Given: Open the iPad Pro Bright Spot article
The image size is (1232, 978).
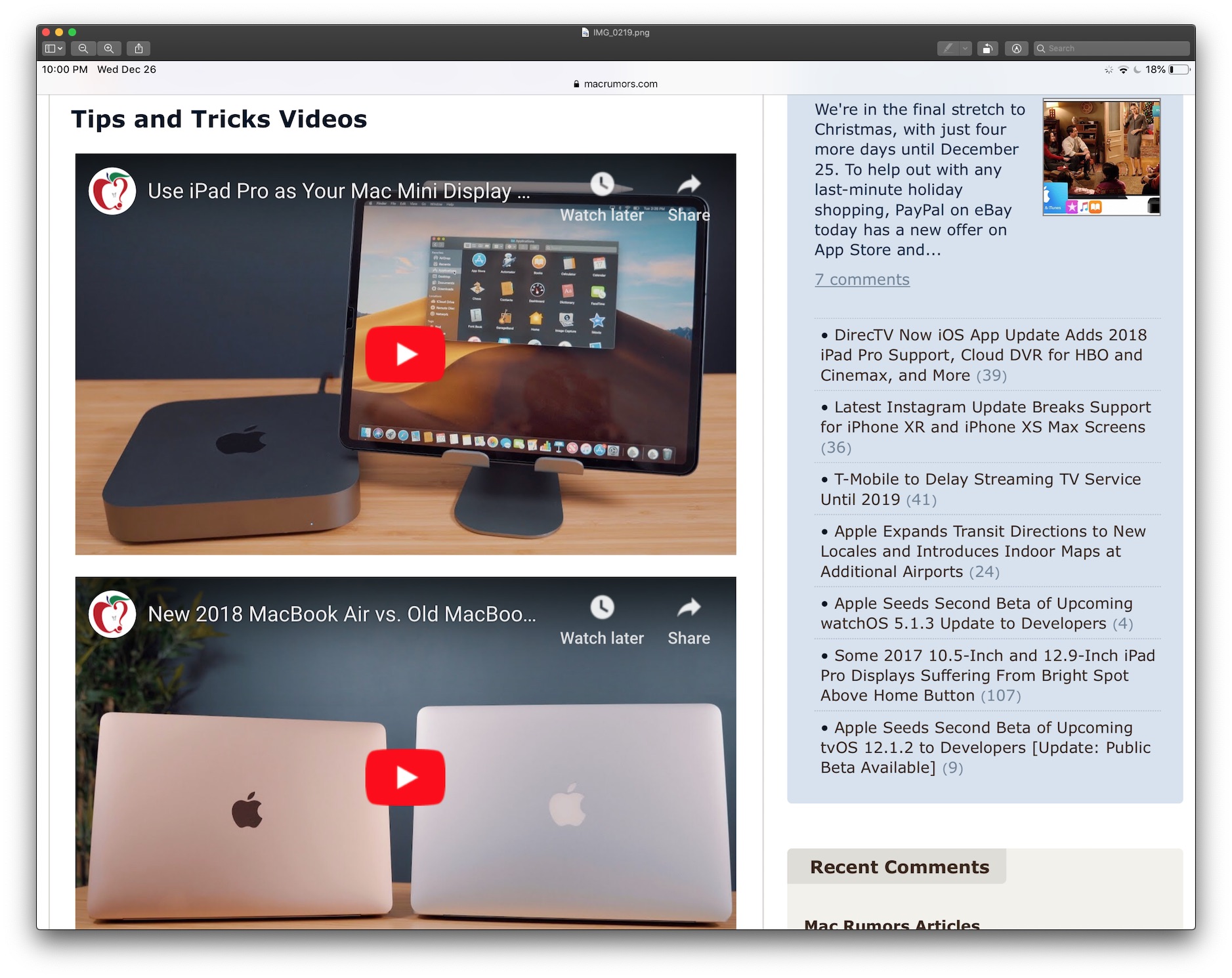Looking at the screenshot, I should [x=988, y=675].
